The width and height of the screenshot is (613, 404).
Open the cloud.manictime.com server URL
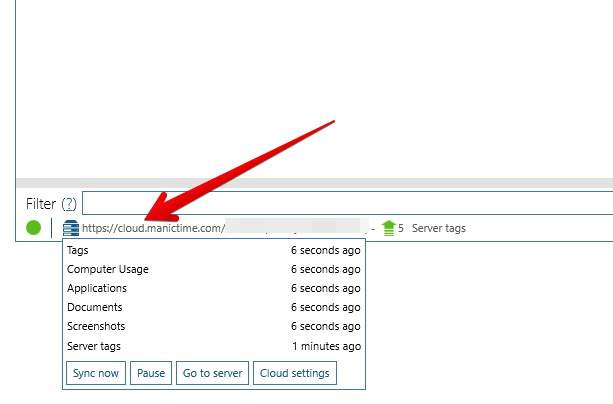click(152, 228)
